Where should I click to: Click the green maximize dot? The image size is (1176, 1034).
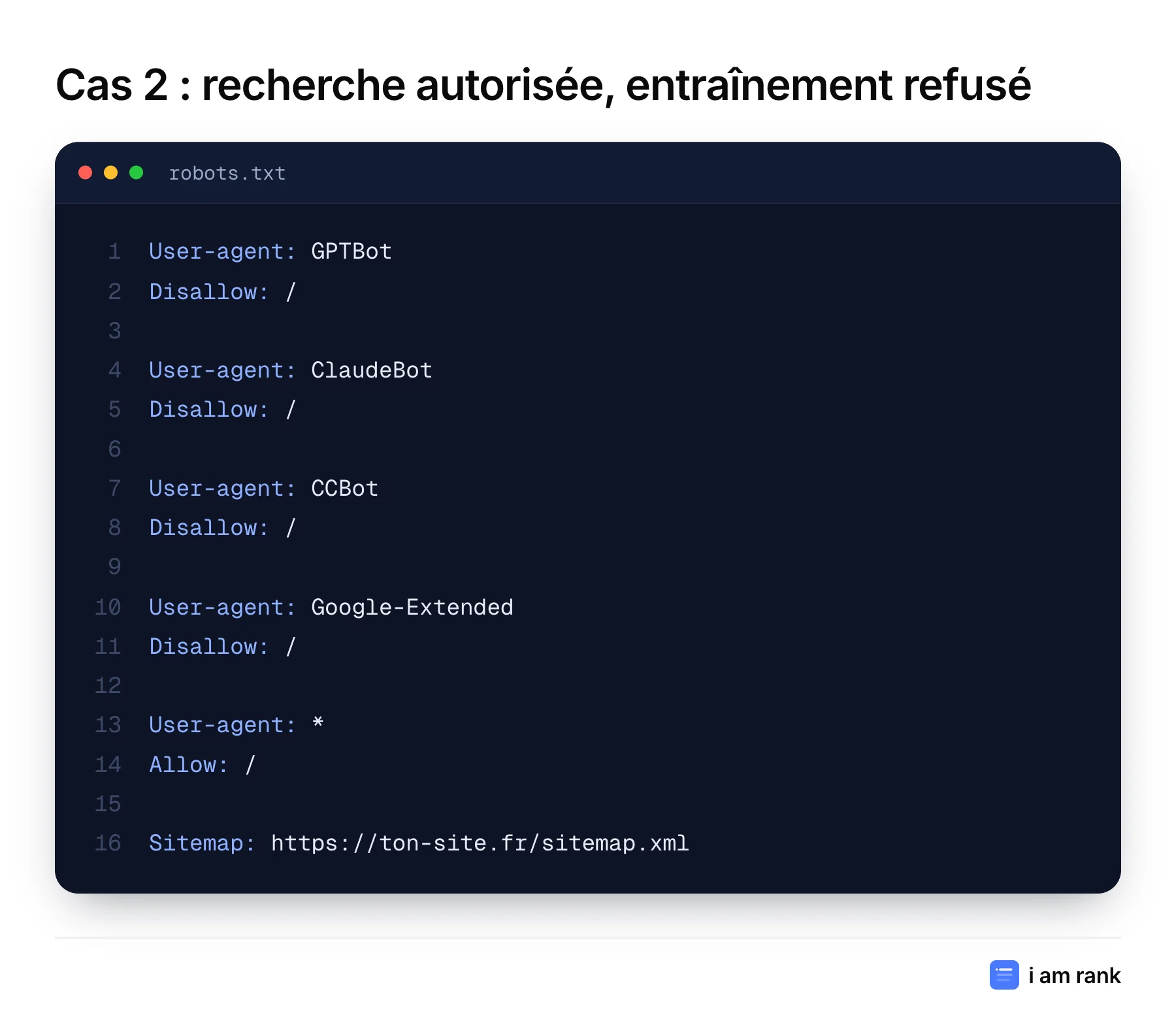point(136,172)
